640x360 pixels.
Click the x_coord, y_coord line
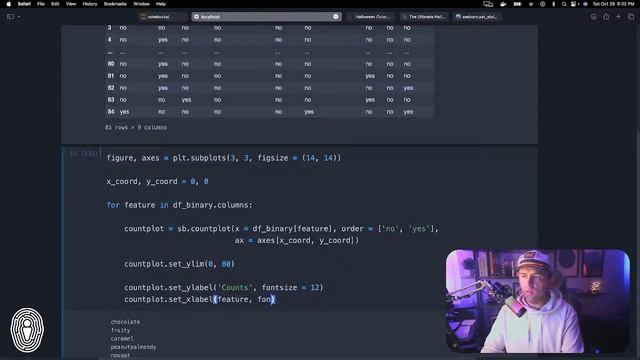click(158, 181)
